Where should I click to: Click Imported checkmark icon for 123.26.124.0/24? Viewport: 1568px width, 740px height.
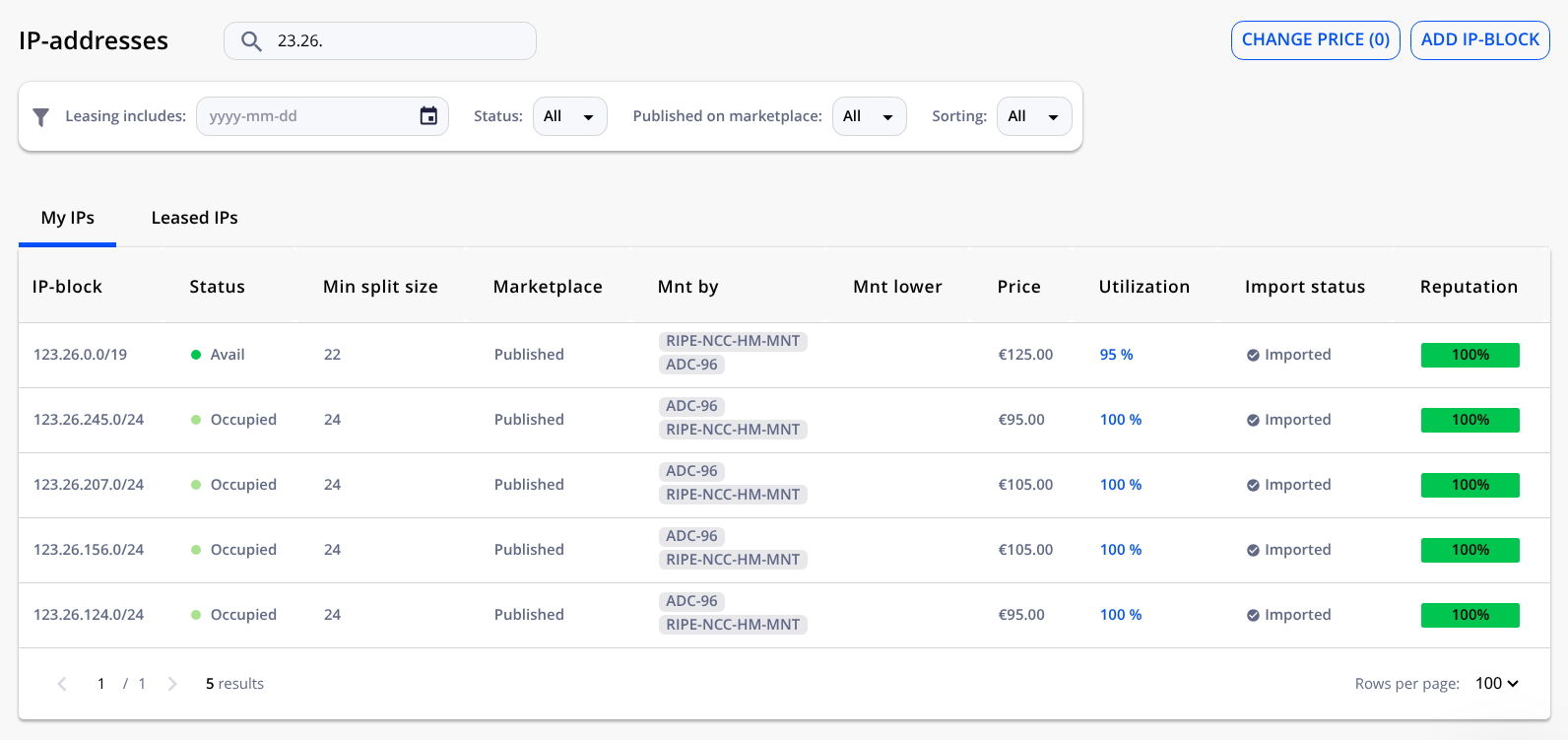[x=1253, y=616]
